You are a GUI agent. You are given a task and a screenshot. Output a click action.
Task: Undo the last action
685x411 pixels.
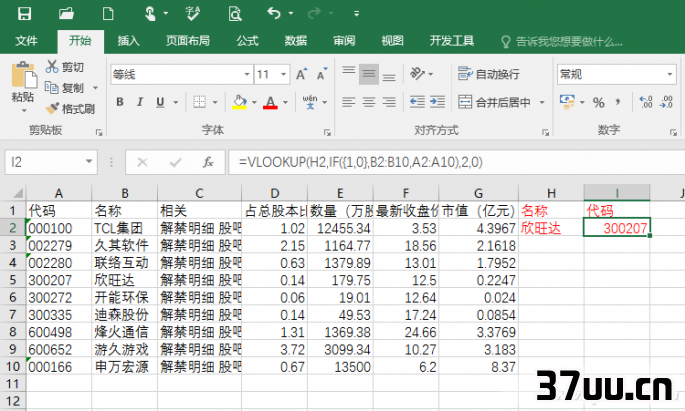tap(274, 14)
